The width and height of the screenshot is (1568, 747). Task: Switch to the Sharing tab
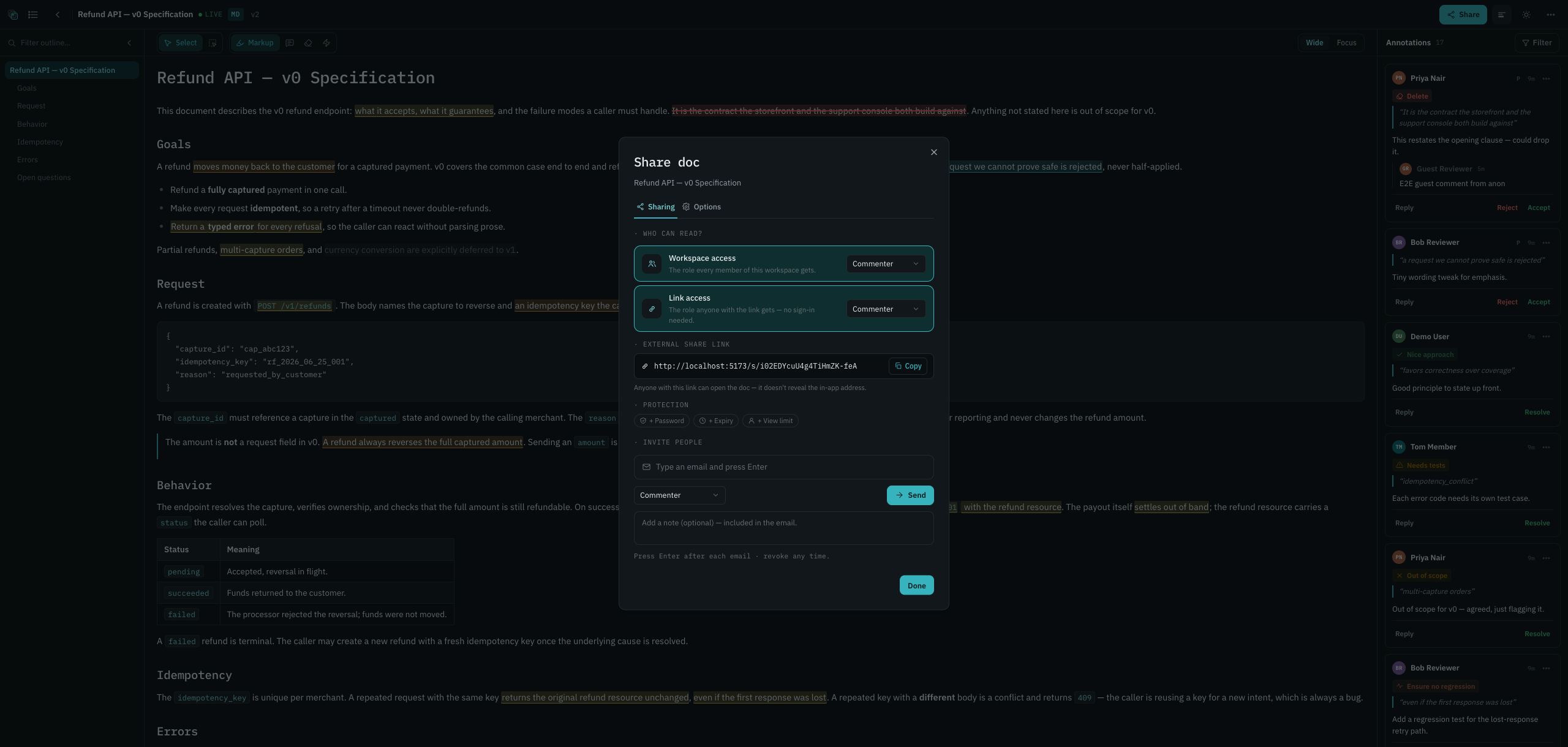(x=655, y=207)
